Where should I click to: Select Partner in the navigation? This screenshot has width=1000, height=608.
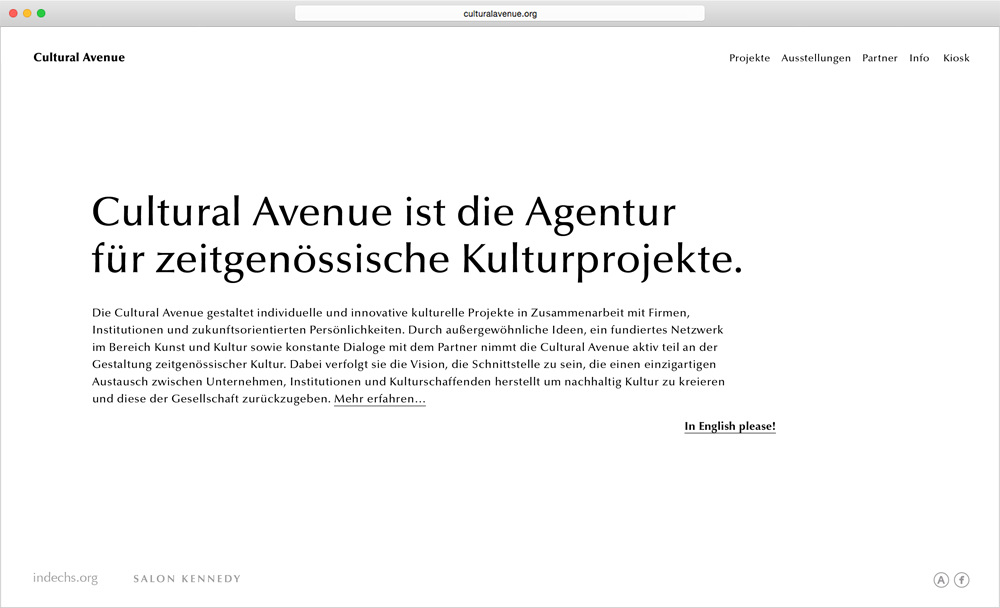(880, 58)
